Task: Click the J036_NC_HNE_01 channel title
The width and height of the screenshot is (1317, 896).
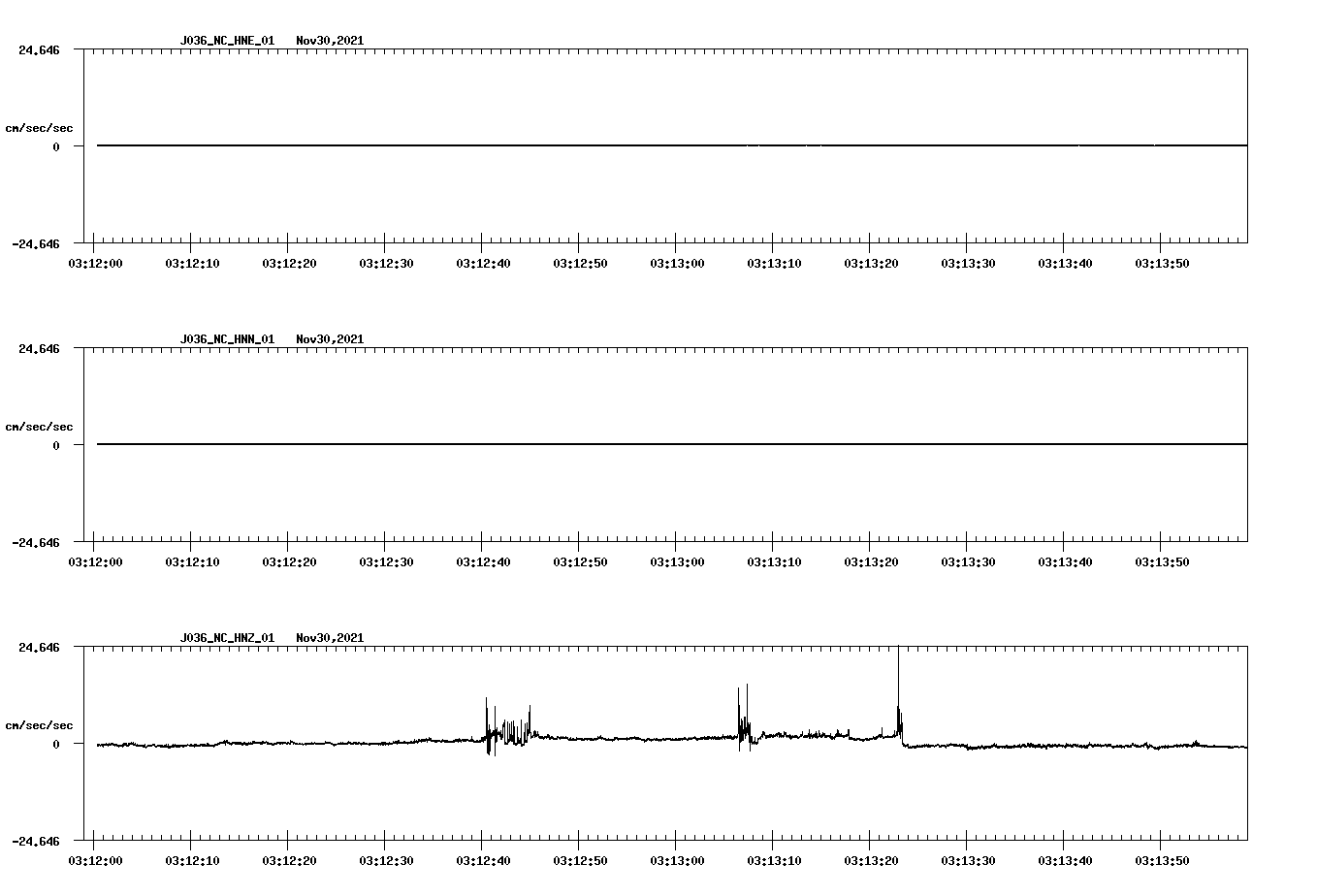Action: pos(227,41)
